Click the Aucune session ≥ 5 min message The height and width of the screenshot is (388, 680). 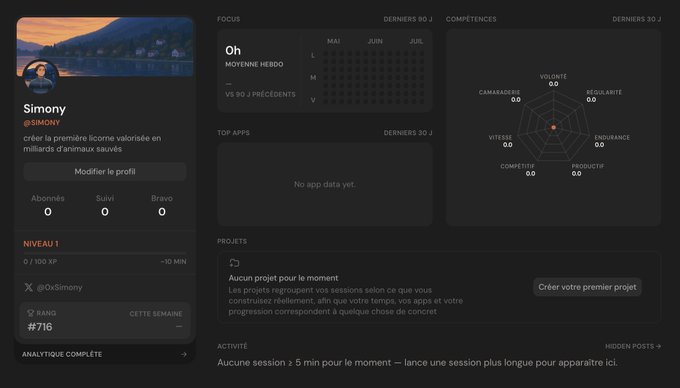(417, 362)
